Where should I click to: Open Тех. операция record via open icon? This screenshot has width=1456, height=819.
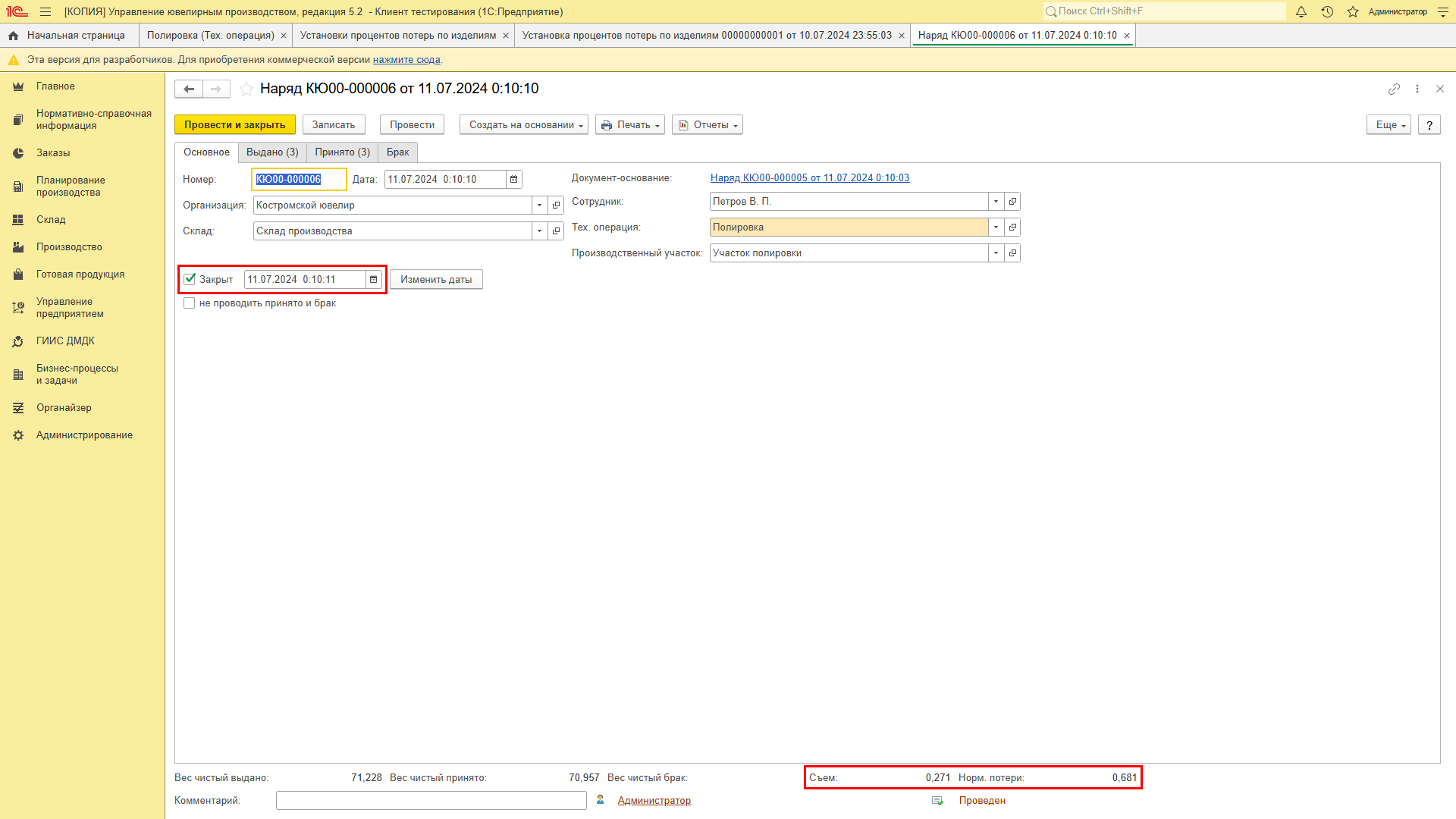[x=1012, y=227]
